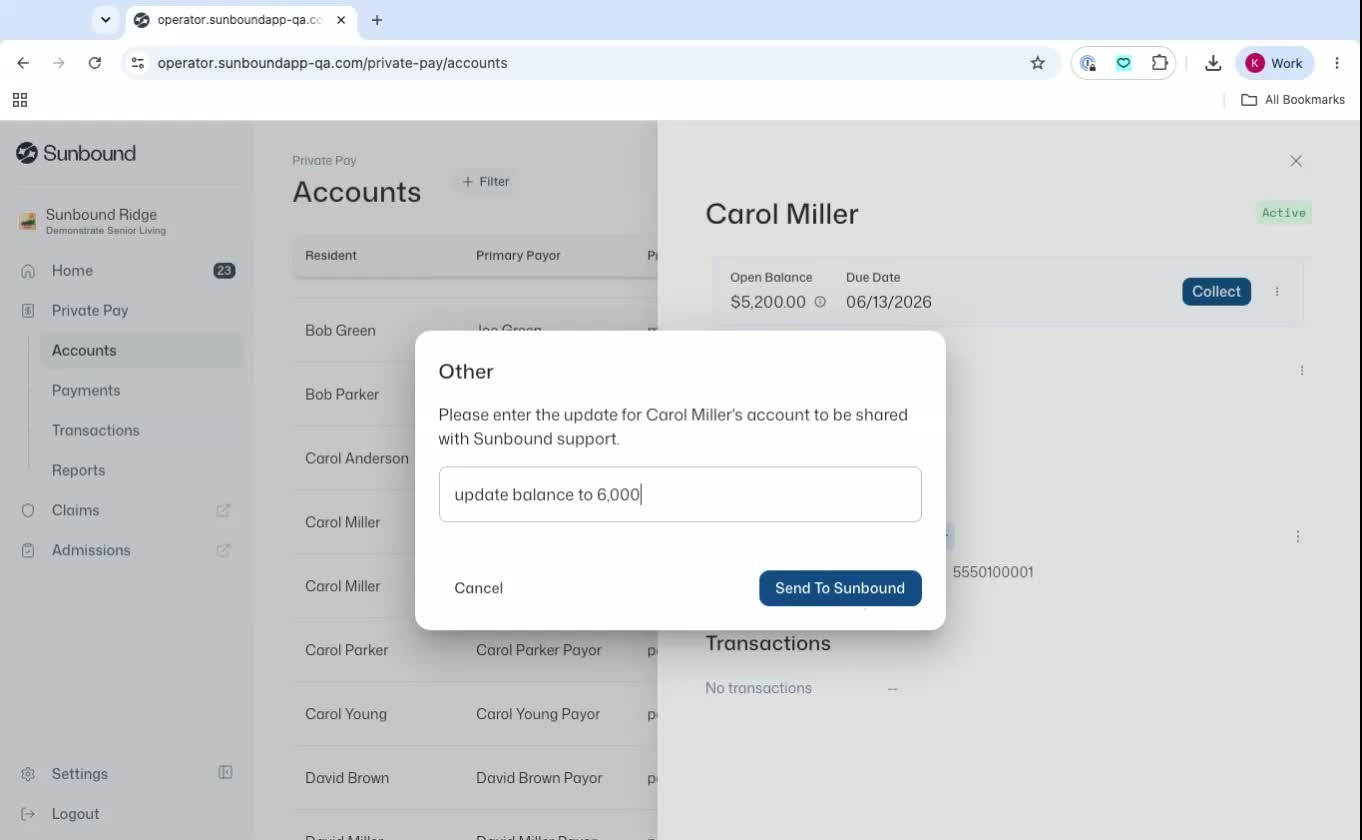The image size is (1362, 840).
Task: Click the David Brown Payor cell
Action: (539, 778)
